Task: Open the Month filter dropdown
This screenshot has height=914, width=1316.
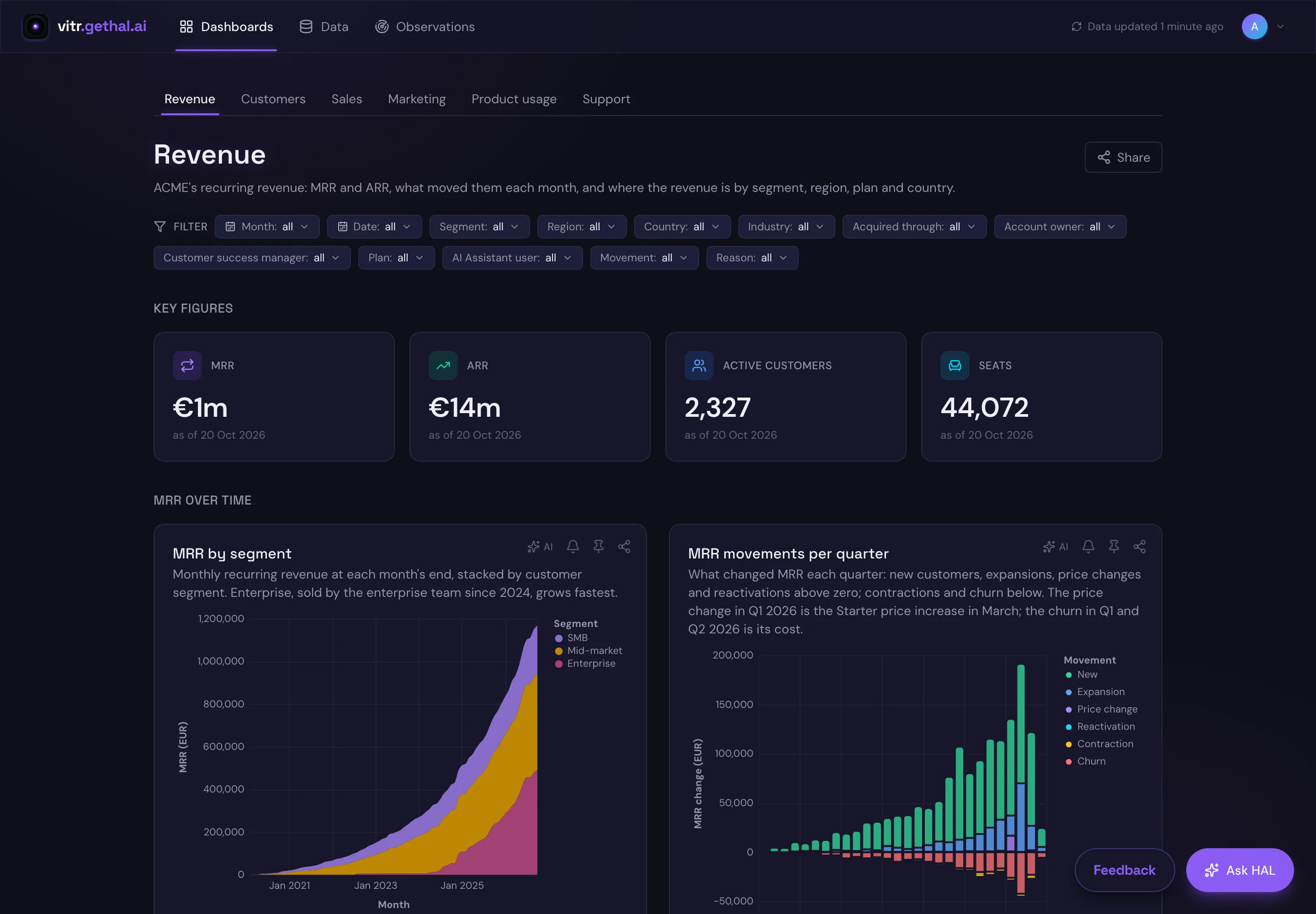Action: (267, 227)
